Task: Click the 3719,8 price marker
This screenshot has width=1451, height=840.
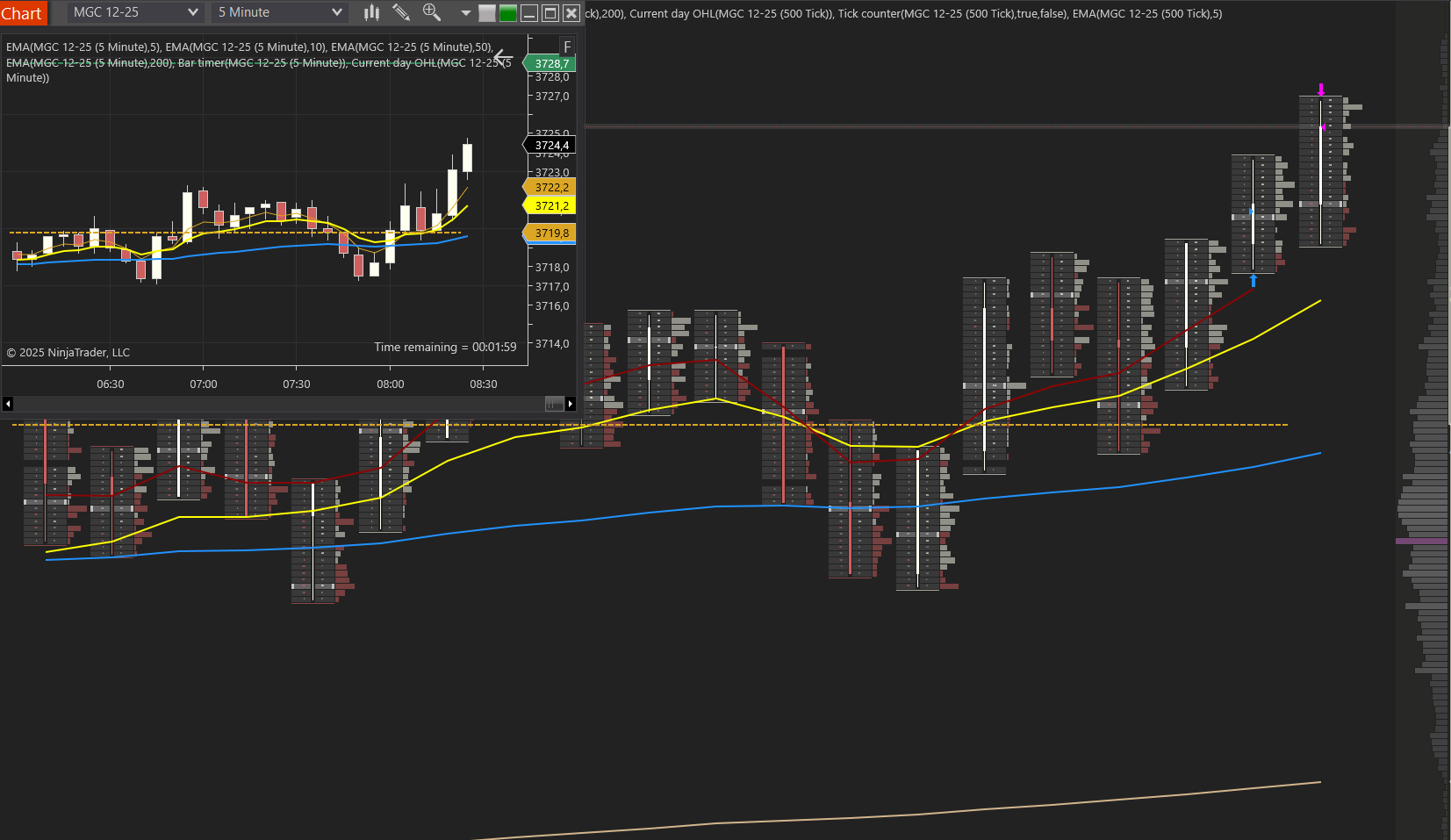Action: [x=550, y=233]
